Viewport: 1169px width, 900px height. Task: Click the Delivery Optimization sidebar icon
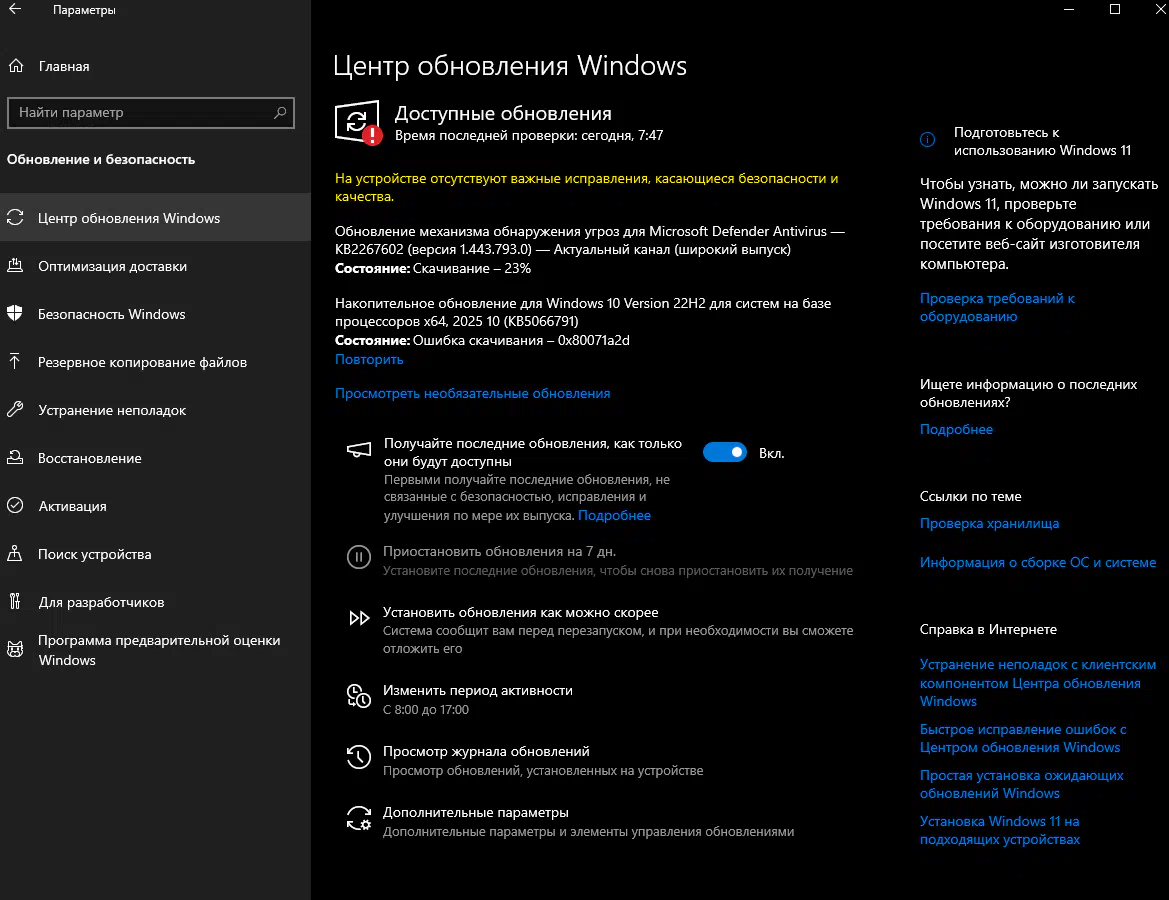15,266
